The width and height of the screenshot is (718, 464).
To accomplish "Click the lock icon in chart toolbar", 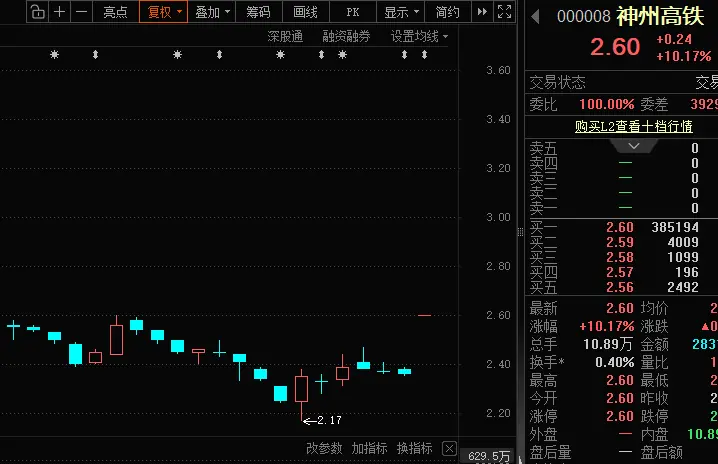I will coord(38,12).
